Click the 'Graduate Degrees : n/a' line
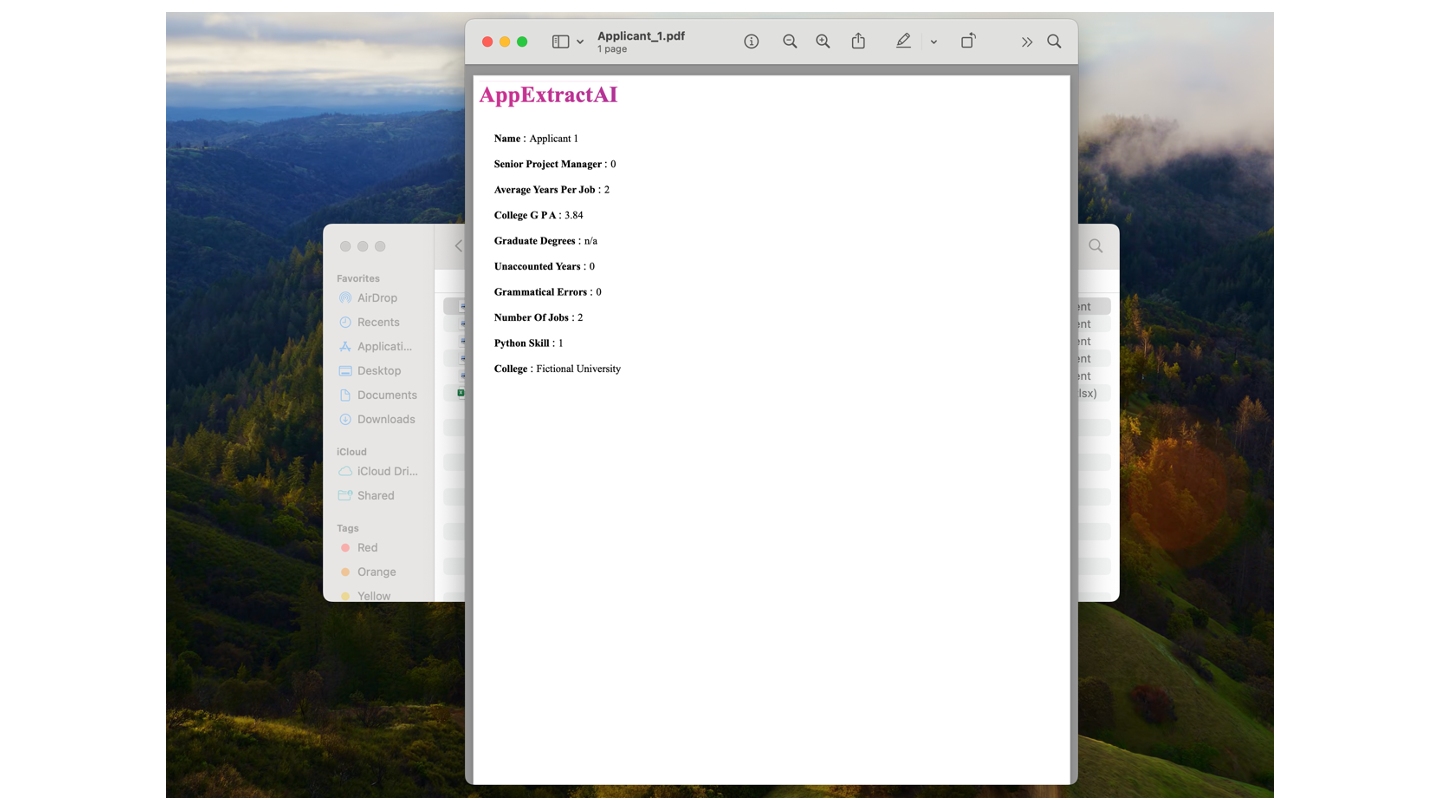 point(545,241)
